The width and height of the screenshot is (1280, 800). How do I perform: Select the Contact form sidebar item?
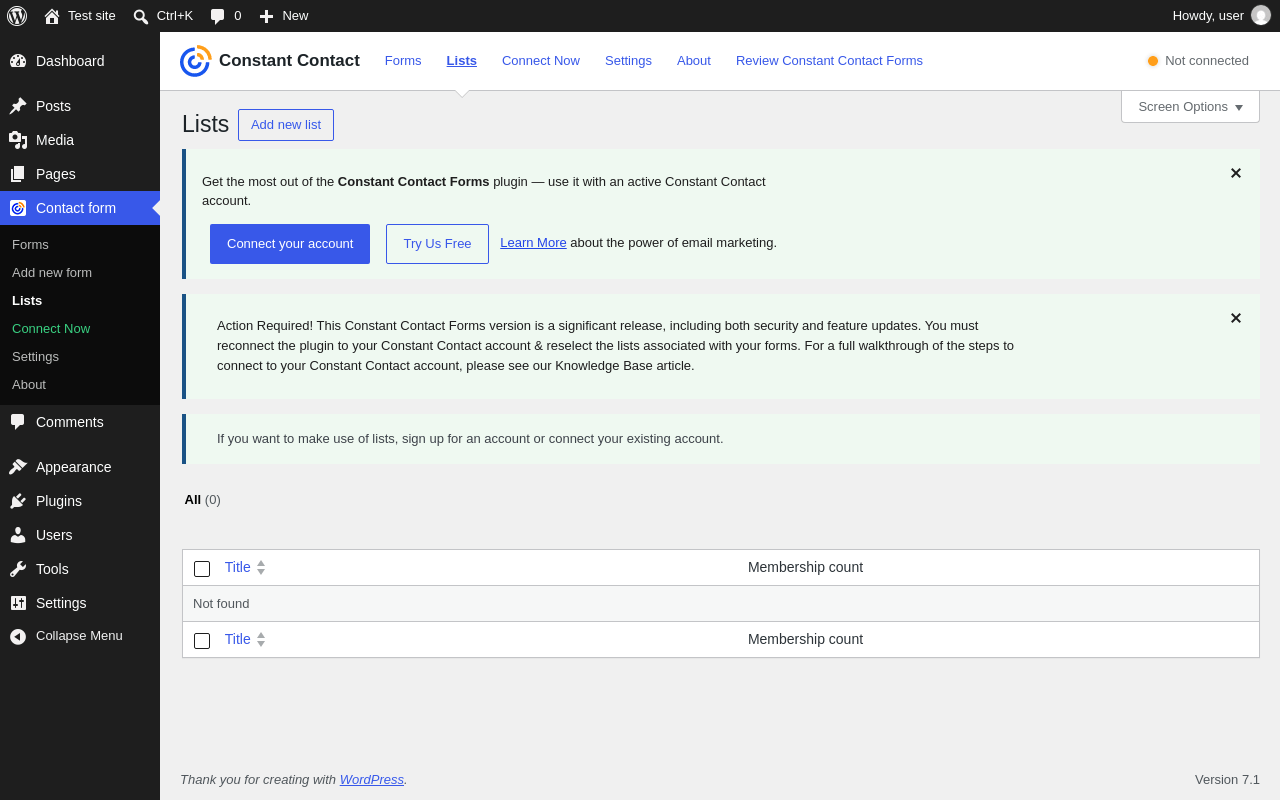coord(80,208)
